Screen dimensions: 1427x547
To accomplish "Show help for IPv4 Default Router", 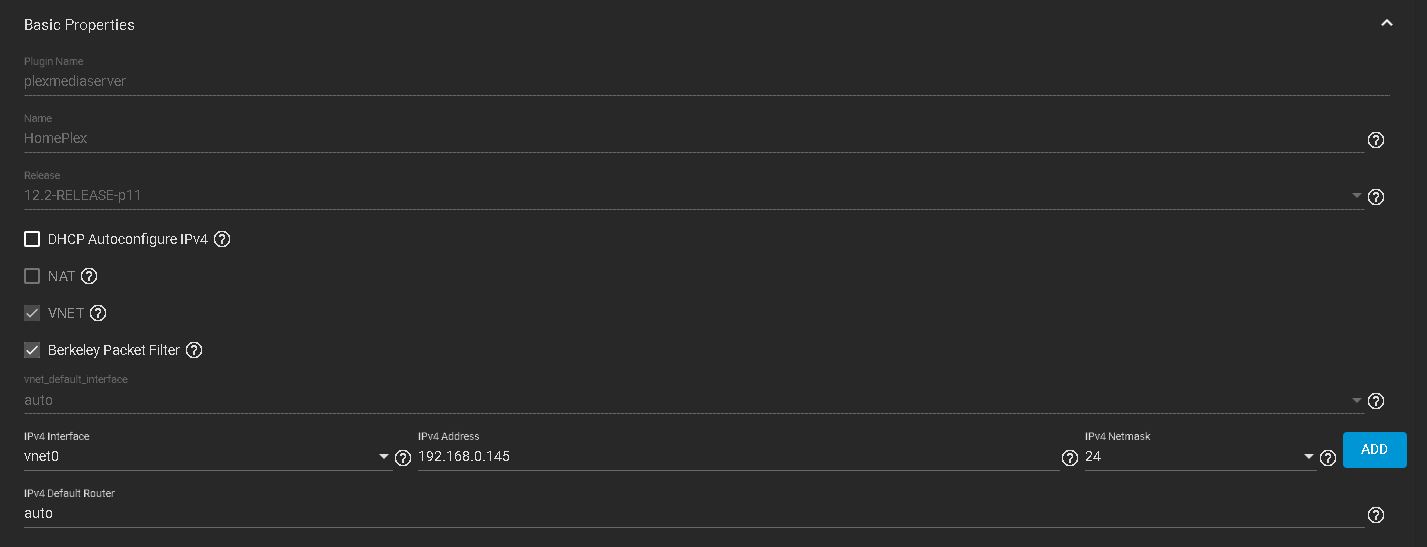I will (x=1375, y=515).
